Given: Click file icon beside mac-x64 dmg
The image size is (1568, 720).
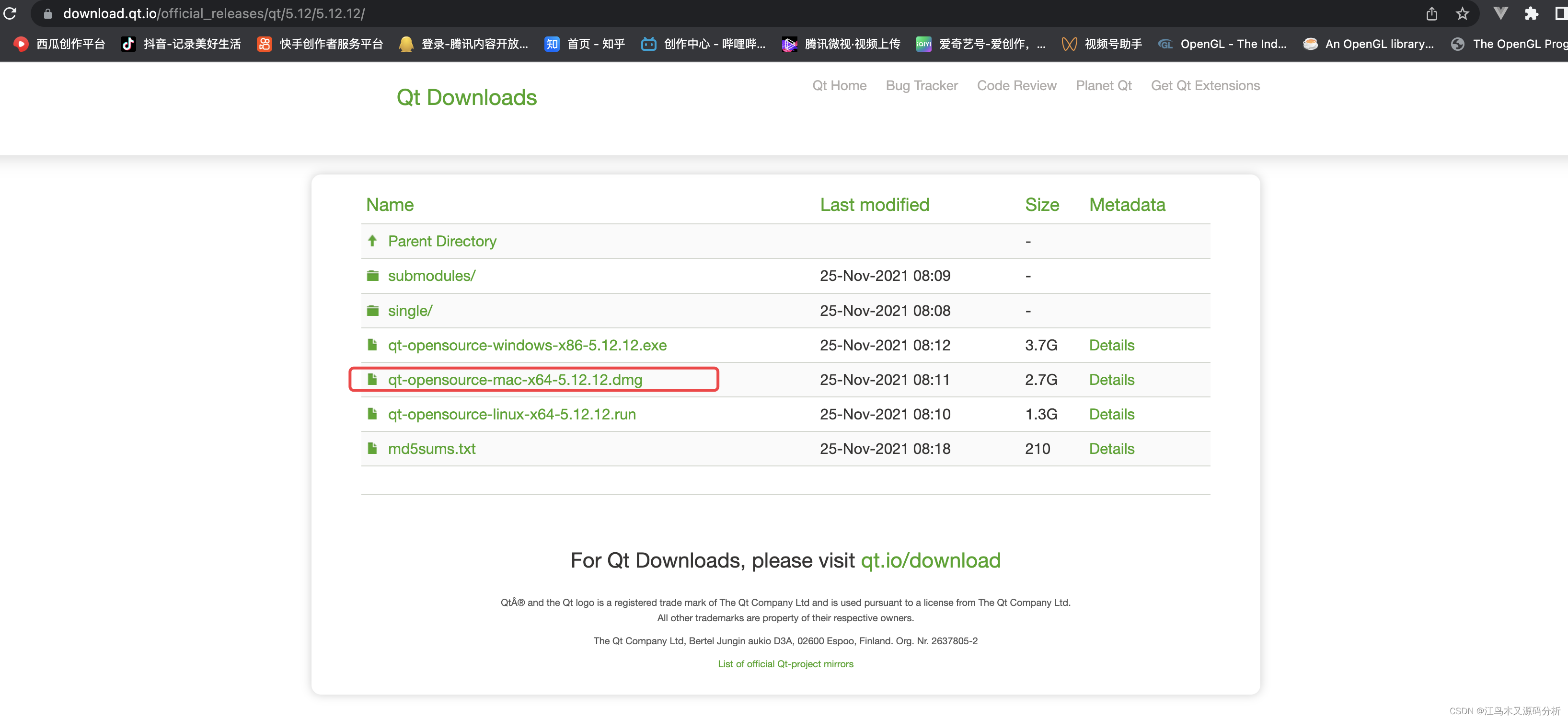Looking at the screenshot, I should point(372,379).
